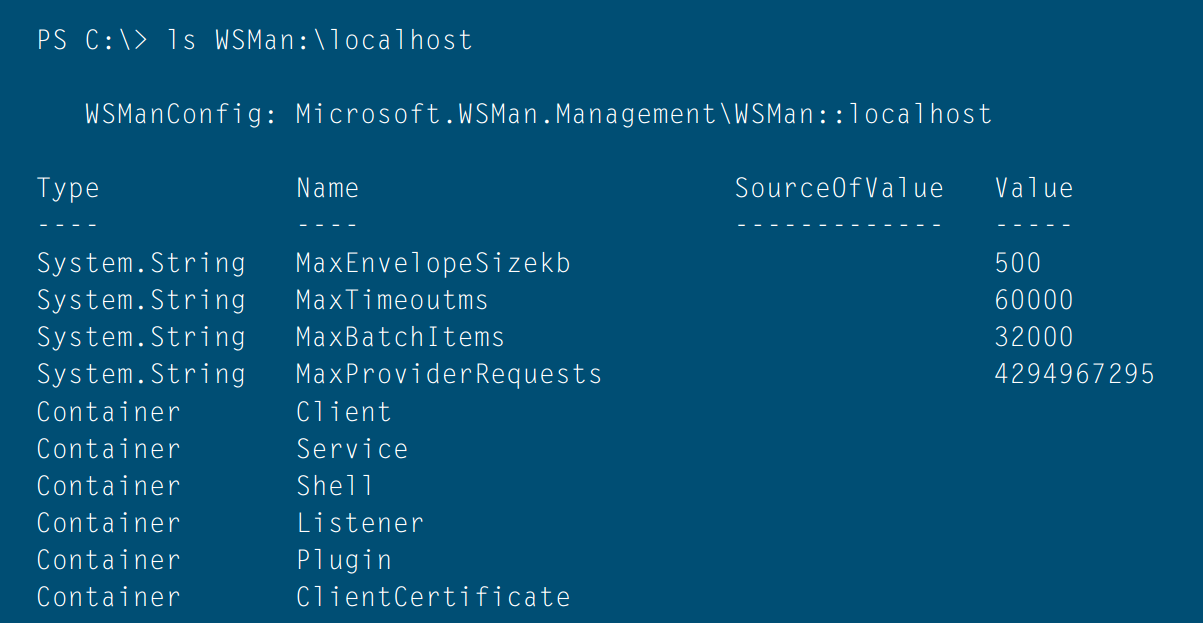This screenshot has width=1203, height=623.
Task: Click the value 4294967295
Action: click(1074, 375)
